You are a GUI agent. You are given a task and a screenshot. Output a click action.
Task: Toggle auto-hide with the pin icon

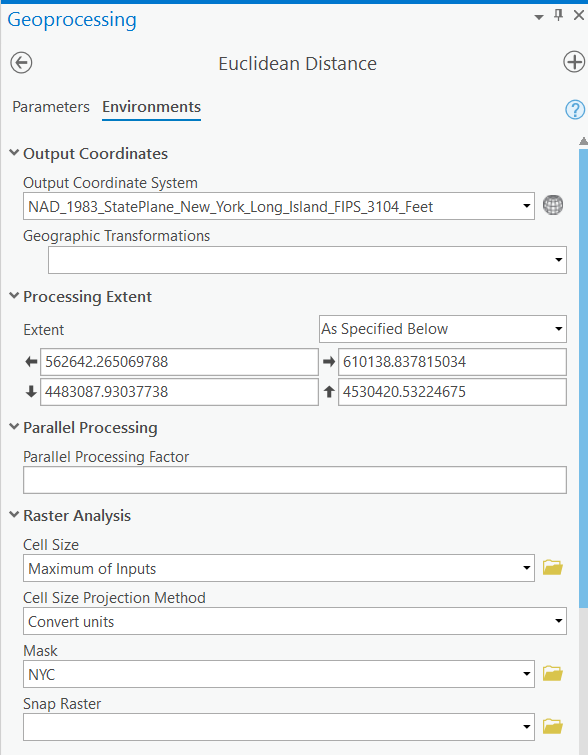[x=559, y=16]
